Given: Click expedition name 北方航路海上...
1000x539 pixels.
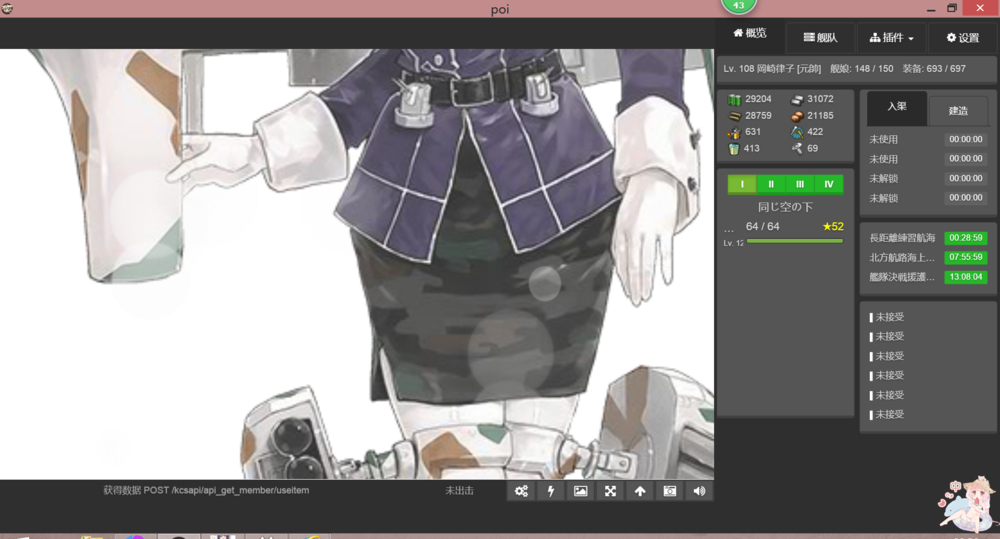Looking at the screenshot, I should point(902,258).
